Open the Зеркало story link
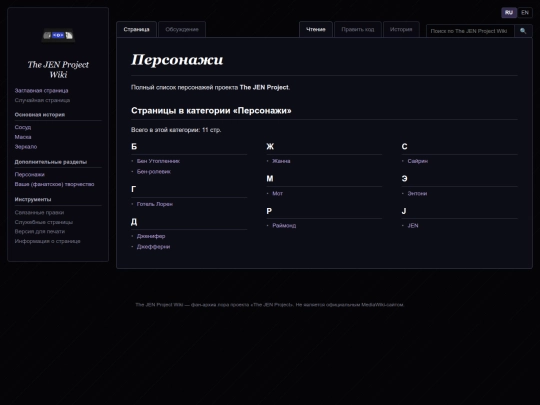 (x=25, y=146)
